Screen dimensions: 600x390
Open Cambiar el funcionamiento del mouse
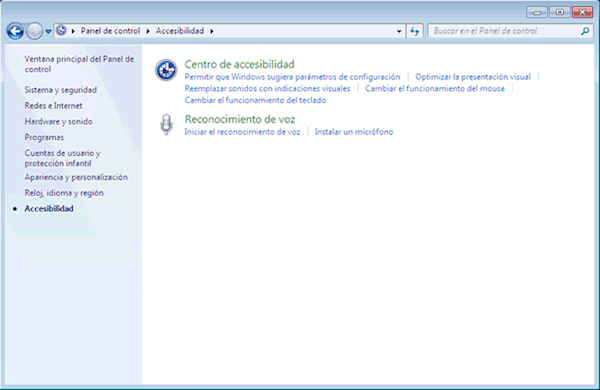click(x=435, y=89)
